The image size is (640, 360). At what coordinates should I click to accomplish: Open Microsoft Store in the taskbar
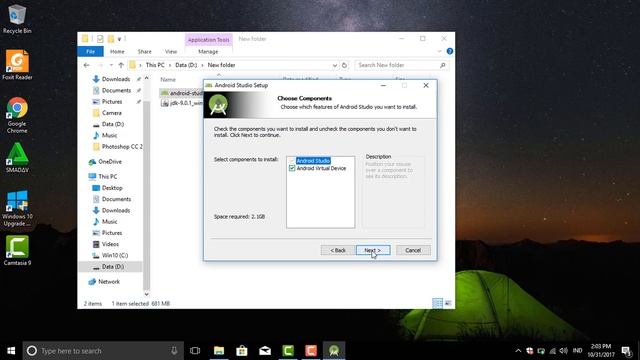pos(242,351)
